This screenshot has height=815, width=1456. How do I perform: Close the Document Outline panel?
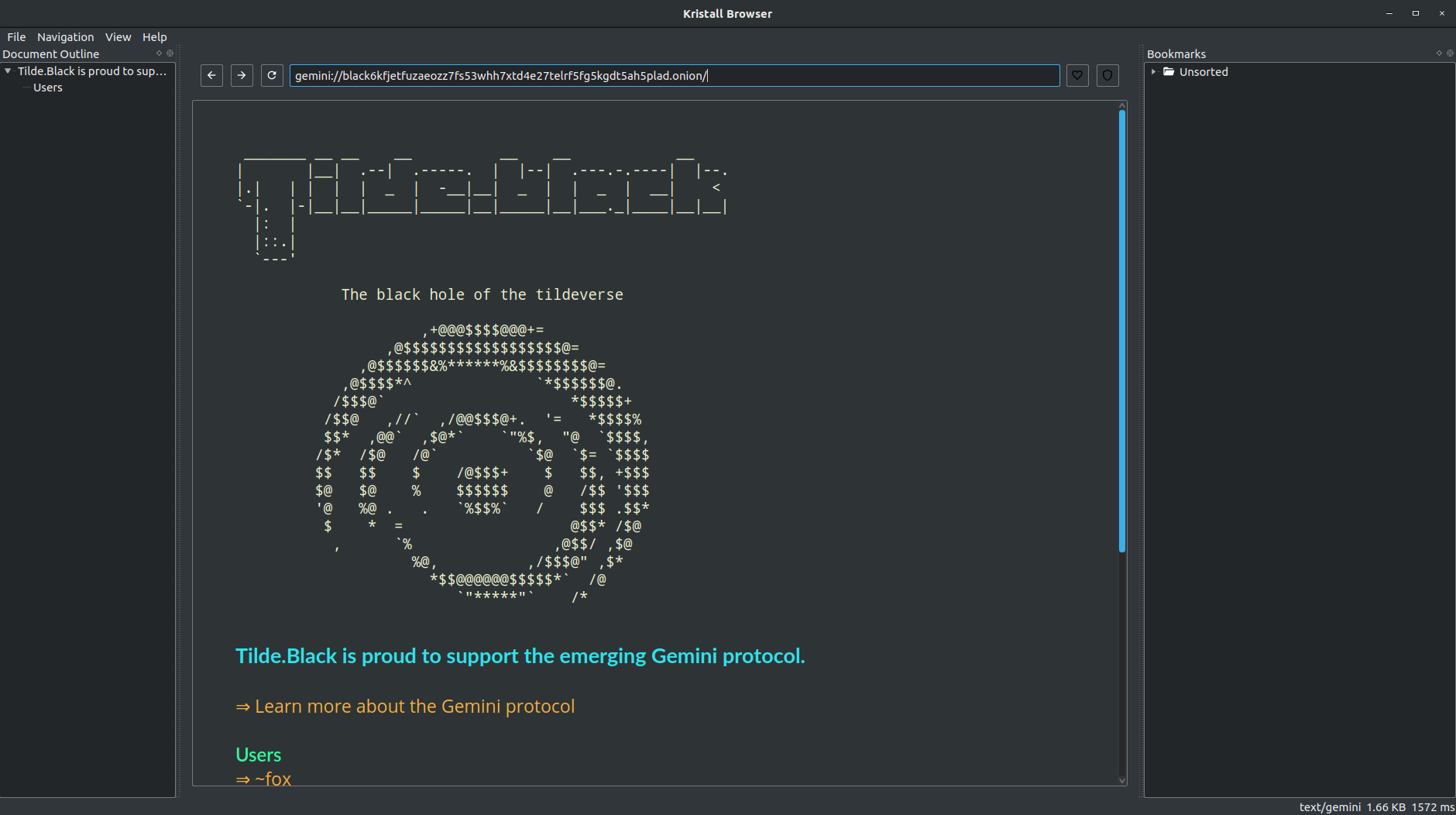click(x=170, y=53)
